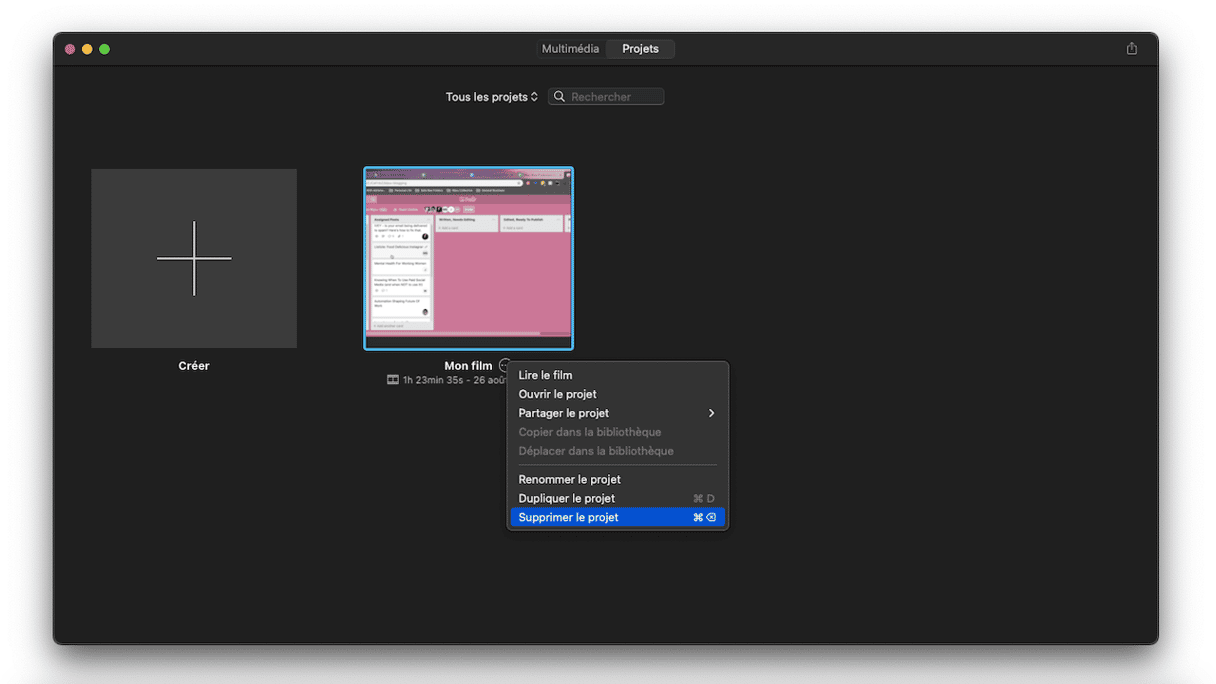Click the Créer label
This screenshot has height=684, width=1216.
[194, 366]
